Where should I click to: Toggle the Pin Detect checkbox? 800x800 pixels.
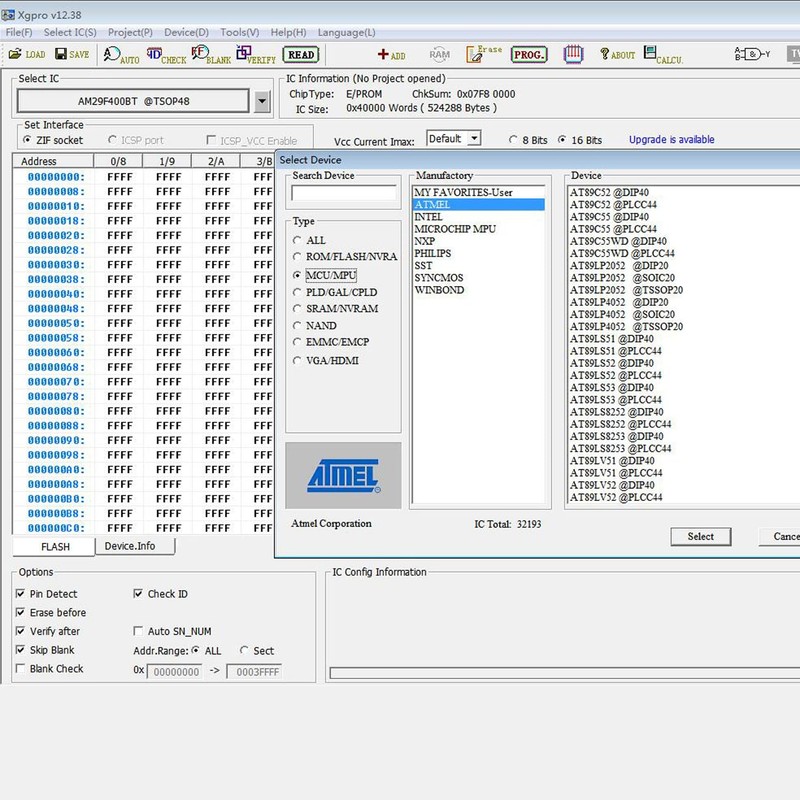(x=47, y=594)
